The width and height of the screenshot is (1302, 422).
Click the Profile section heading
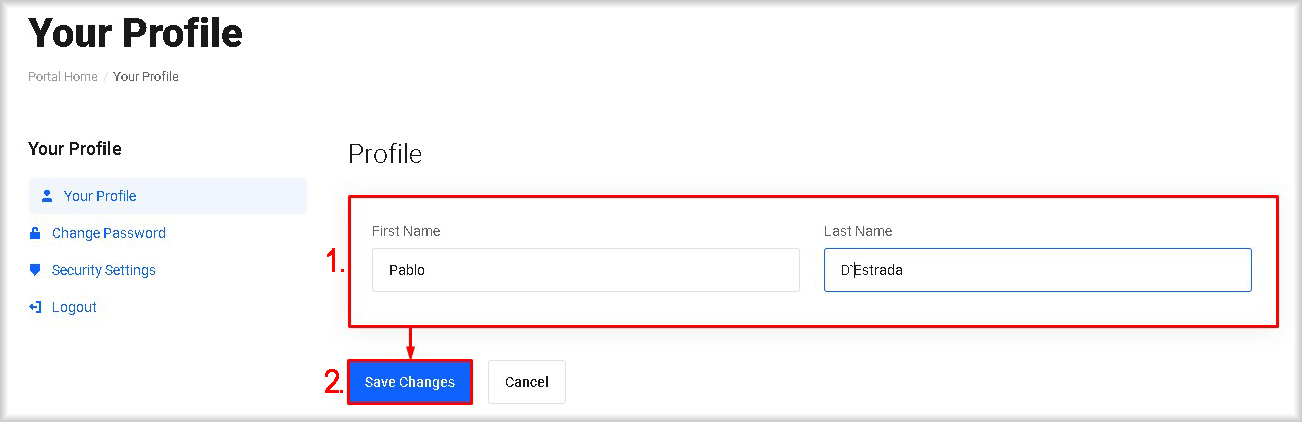click(x=385, y=154)
